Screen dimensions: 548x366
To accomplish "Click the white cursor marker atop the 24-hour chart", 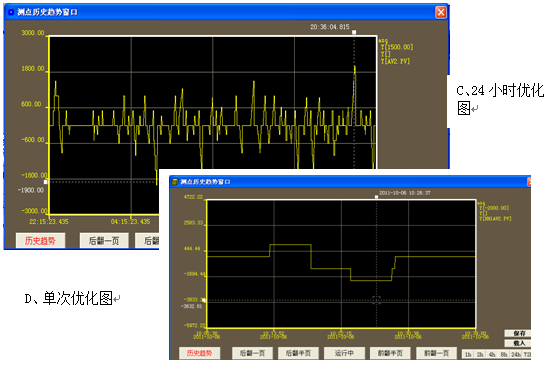I will click(354, 32).
